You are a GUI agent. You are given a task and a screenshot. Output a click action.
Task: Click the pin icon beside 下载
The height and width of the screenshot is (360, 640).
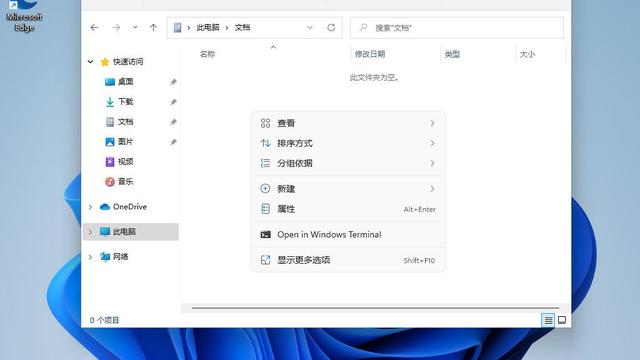coord(173,102)
